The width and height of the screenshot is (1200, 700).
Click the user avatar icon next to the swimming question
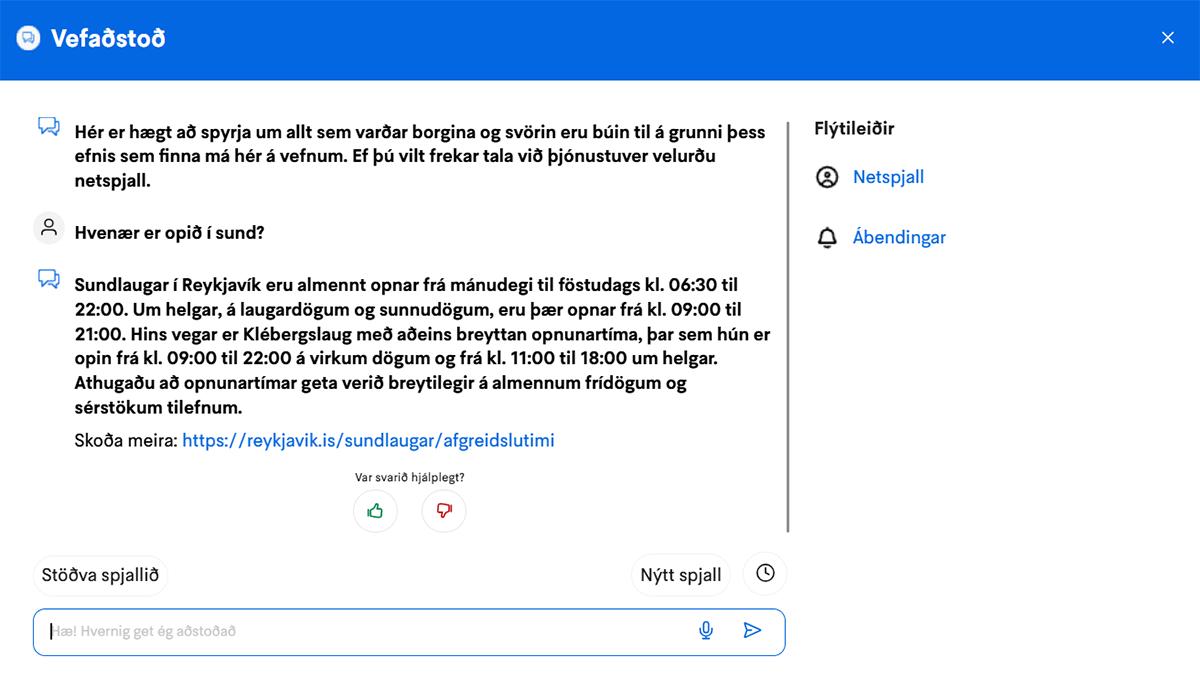coord(48,227)
